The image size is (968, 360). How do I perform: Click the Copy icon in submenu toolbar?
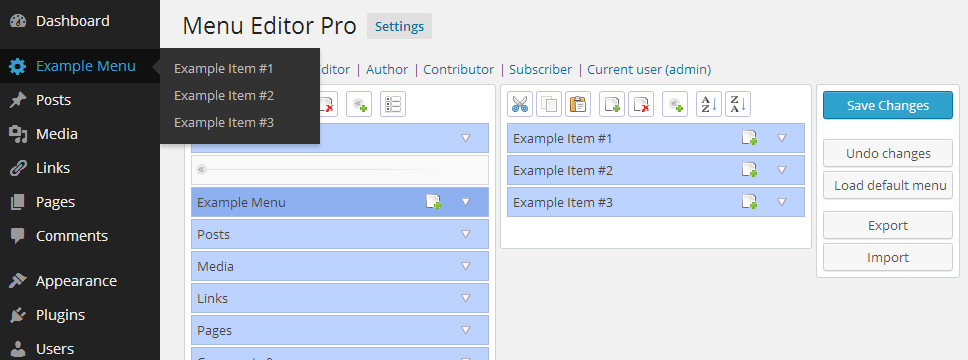coord(549,104)
